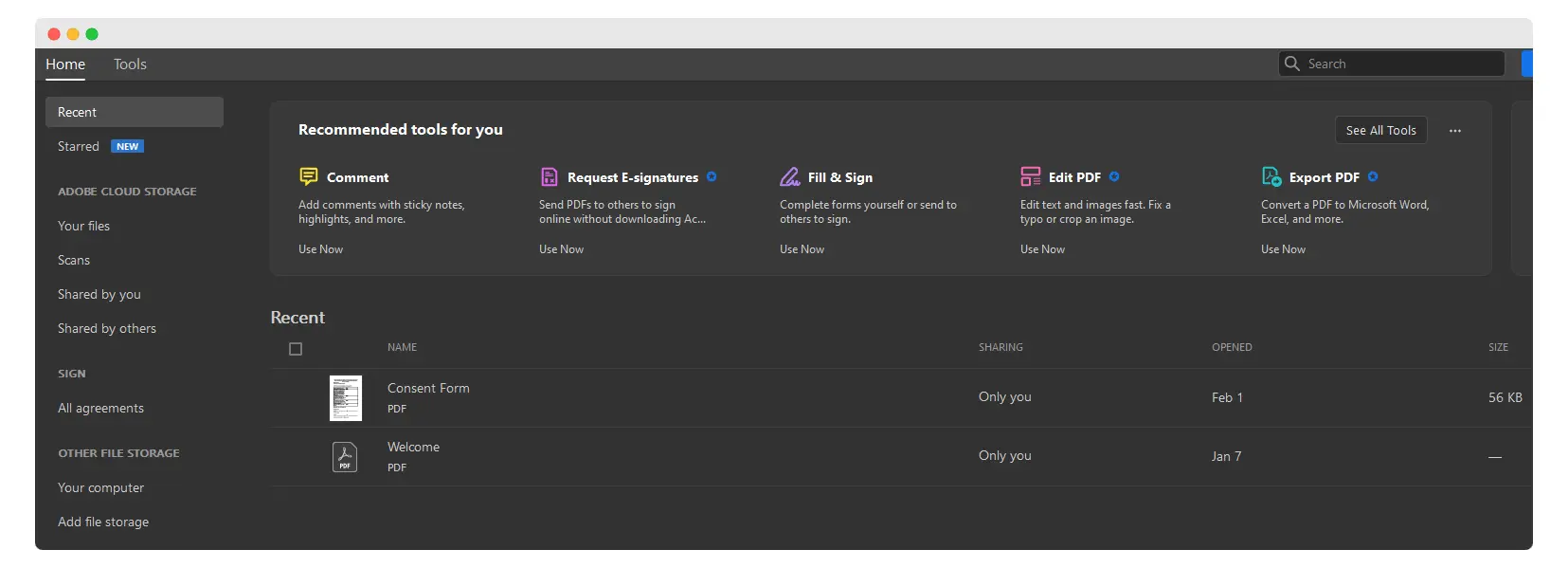Click Use Now under Export PDF

pos(1284,249)
